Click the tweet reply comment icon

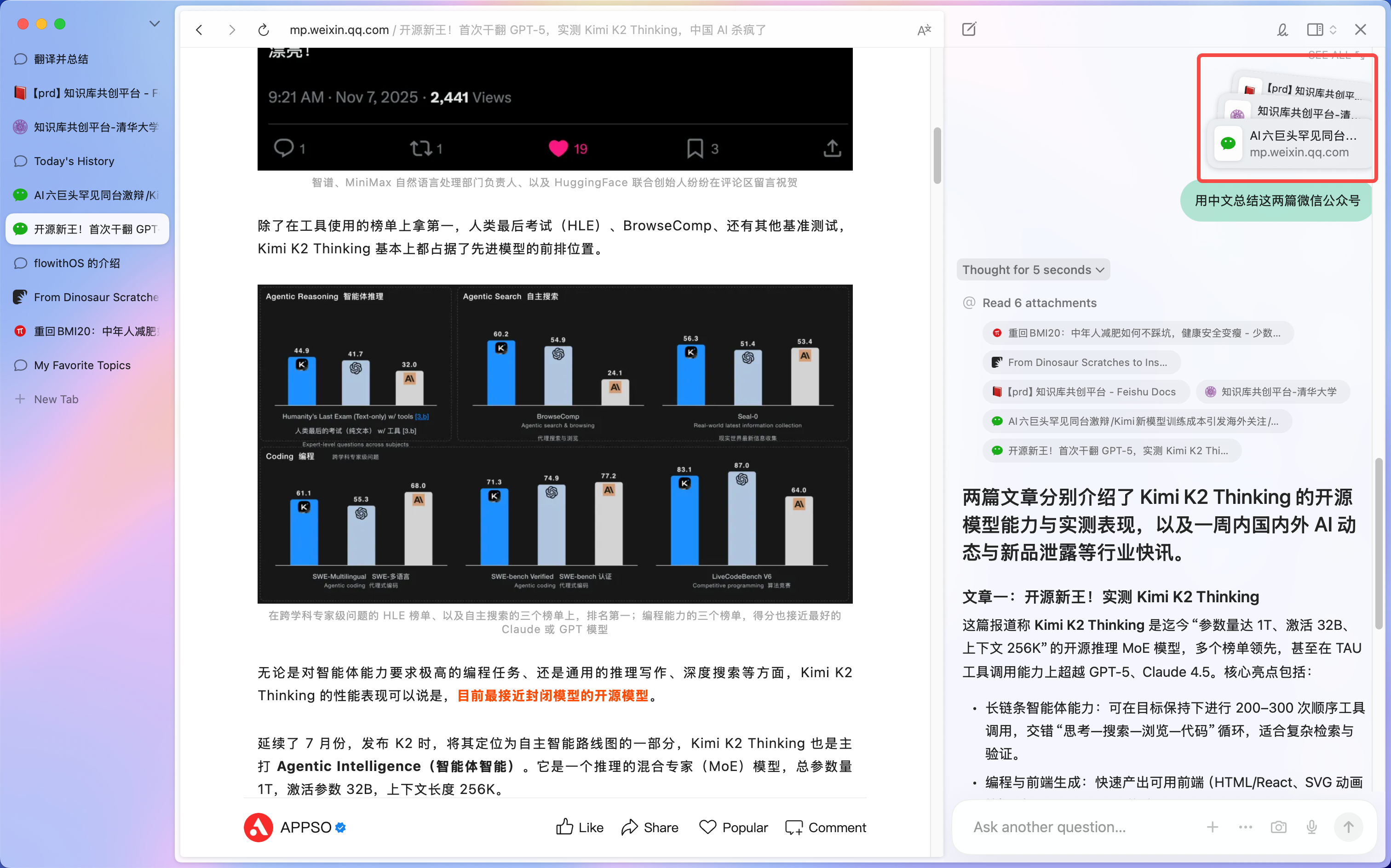click(x=284, y=148)
